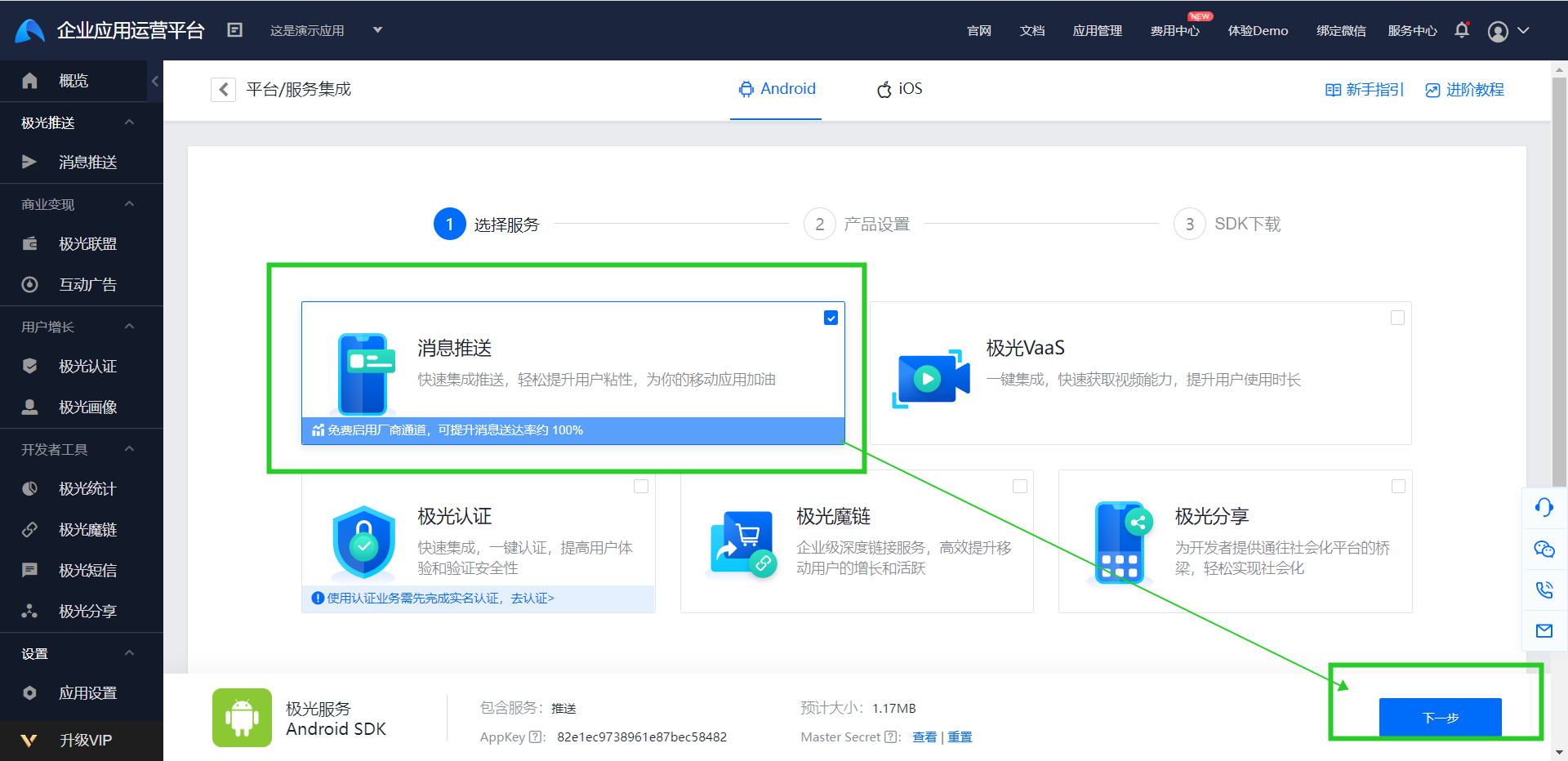Viewport: 1568px width, 761px height.
Task: Open 极光魔链 in sidebar
Action: pyautogui.click(x=82, y=530)
